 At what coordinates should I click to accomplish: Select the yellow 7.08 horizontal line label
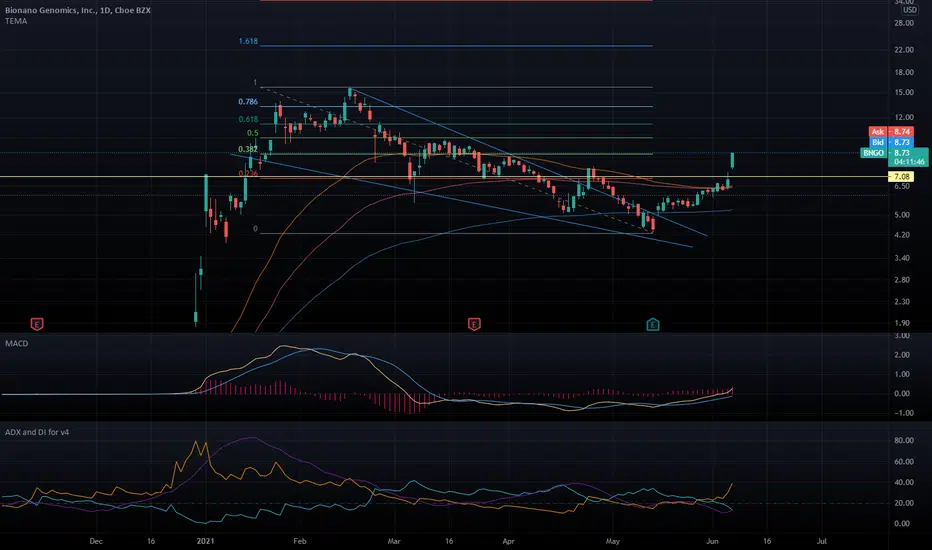pyautogui.click(x=901, y=177)
